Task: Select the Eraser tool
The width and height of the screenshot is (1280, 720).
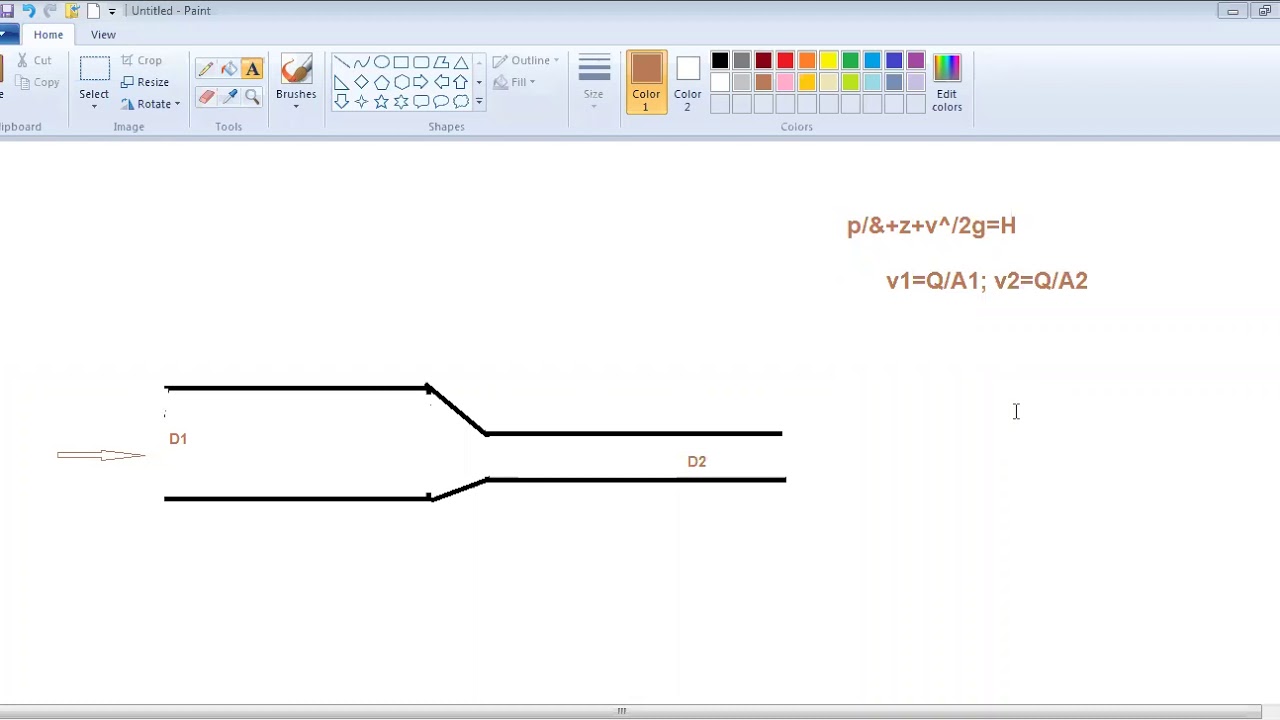Action: click(x=206, y=96)
